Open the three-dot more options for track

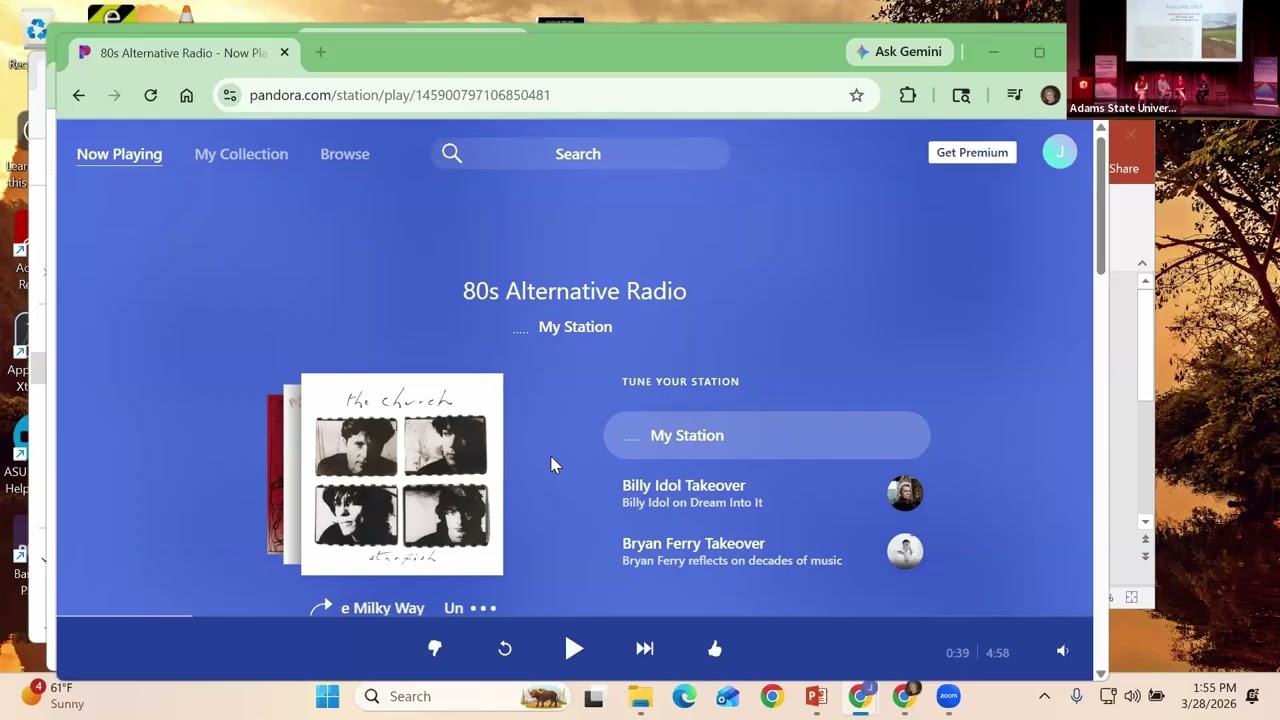click(483, 608)
